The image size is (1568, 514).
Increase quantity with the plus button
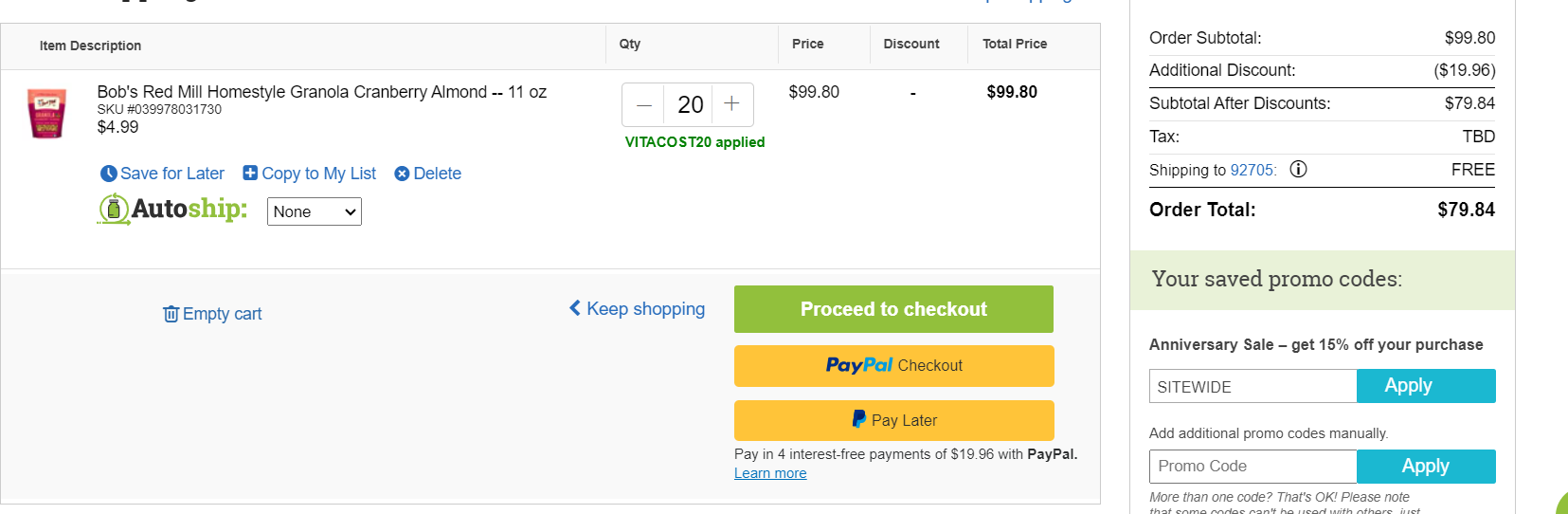pyautogui.click(x=731, y=104)
